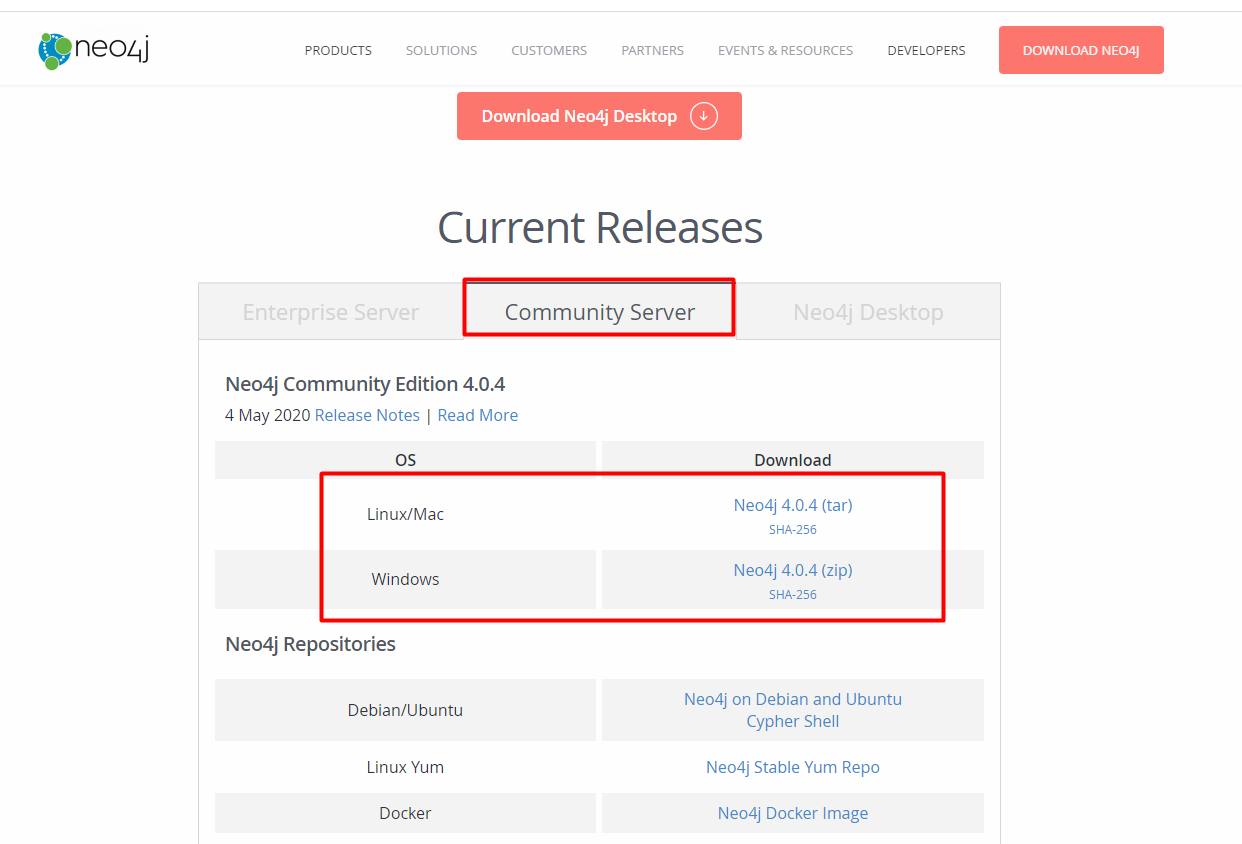Open the EVENTS & RESOURCES menu

pyautogui.click(x=785, y=50)
